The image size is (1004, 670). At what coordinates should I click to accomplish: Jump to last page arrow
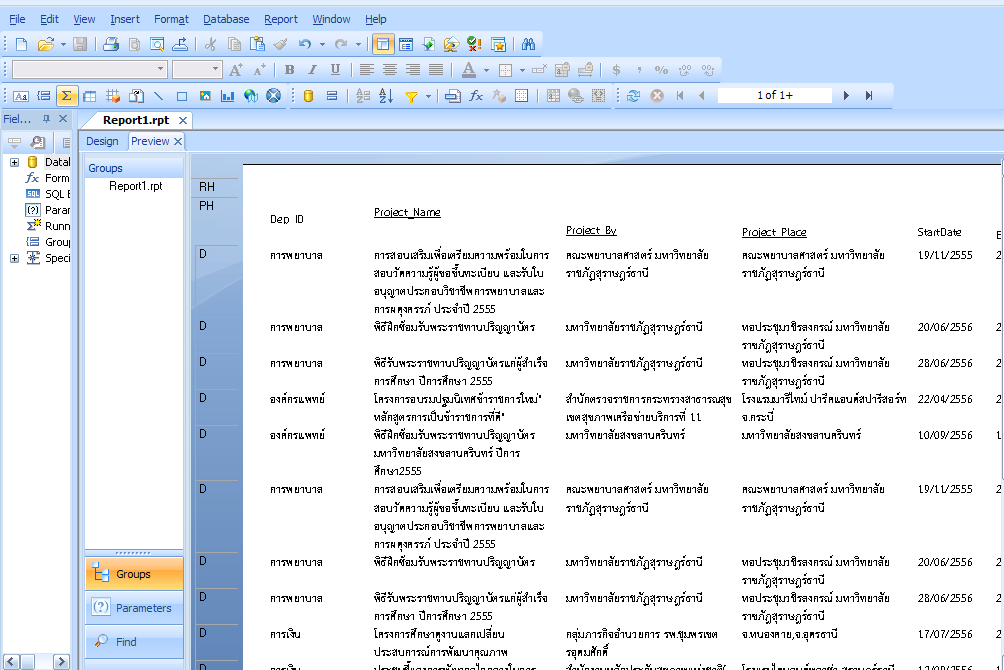[869, 95]
